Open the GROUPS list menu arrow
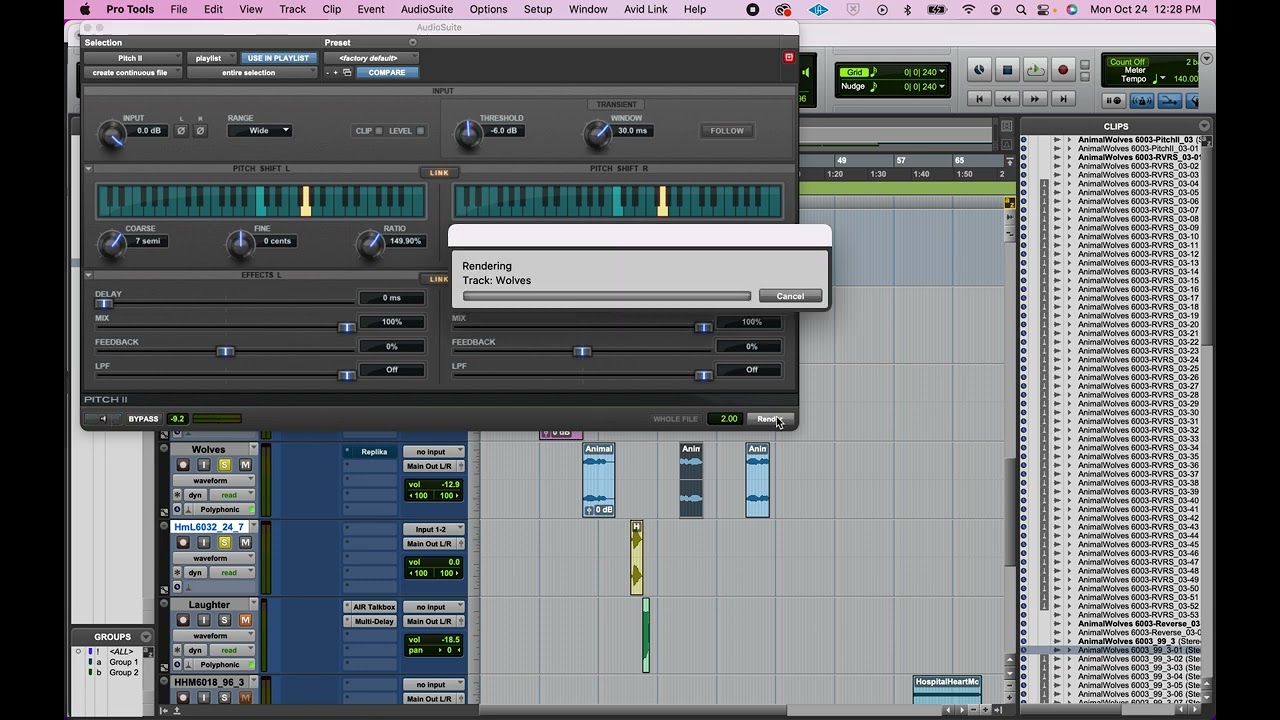Screen dimensions: 1280x720 [x=146, y=637]
